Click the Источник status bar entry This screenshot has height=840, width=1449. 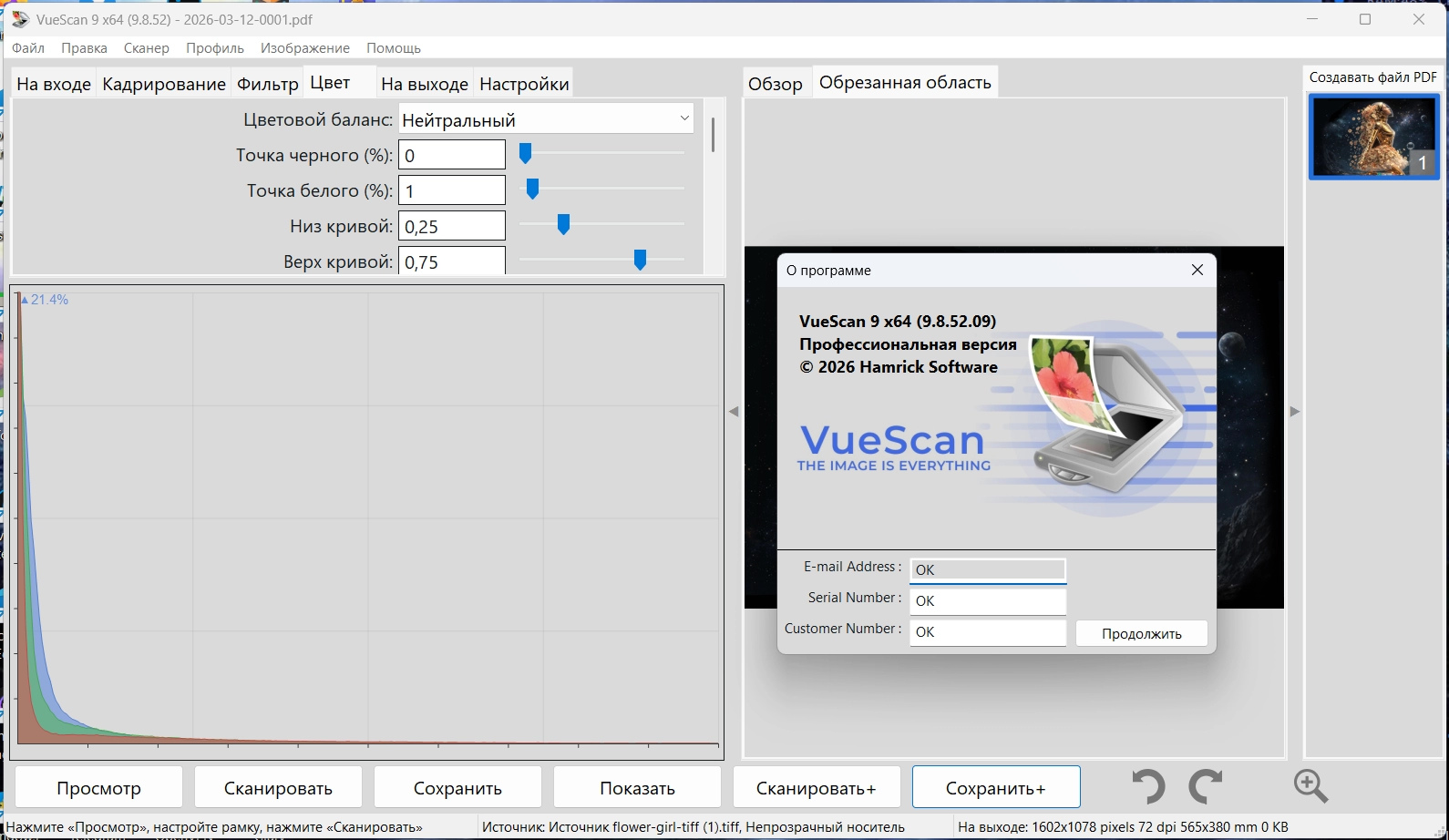pyautogui.click(x=694, y=827)
